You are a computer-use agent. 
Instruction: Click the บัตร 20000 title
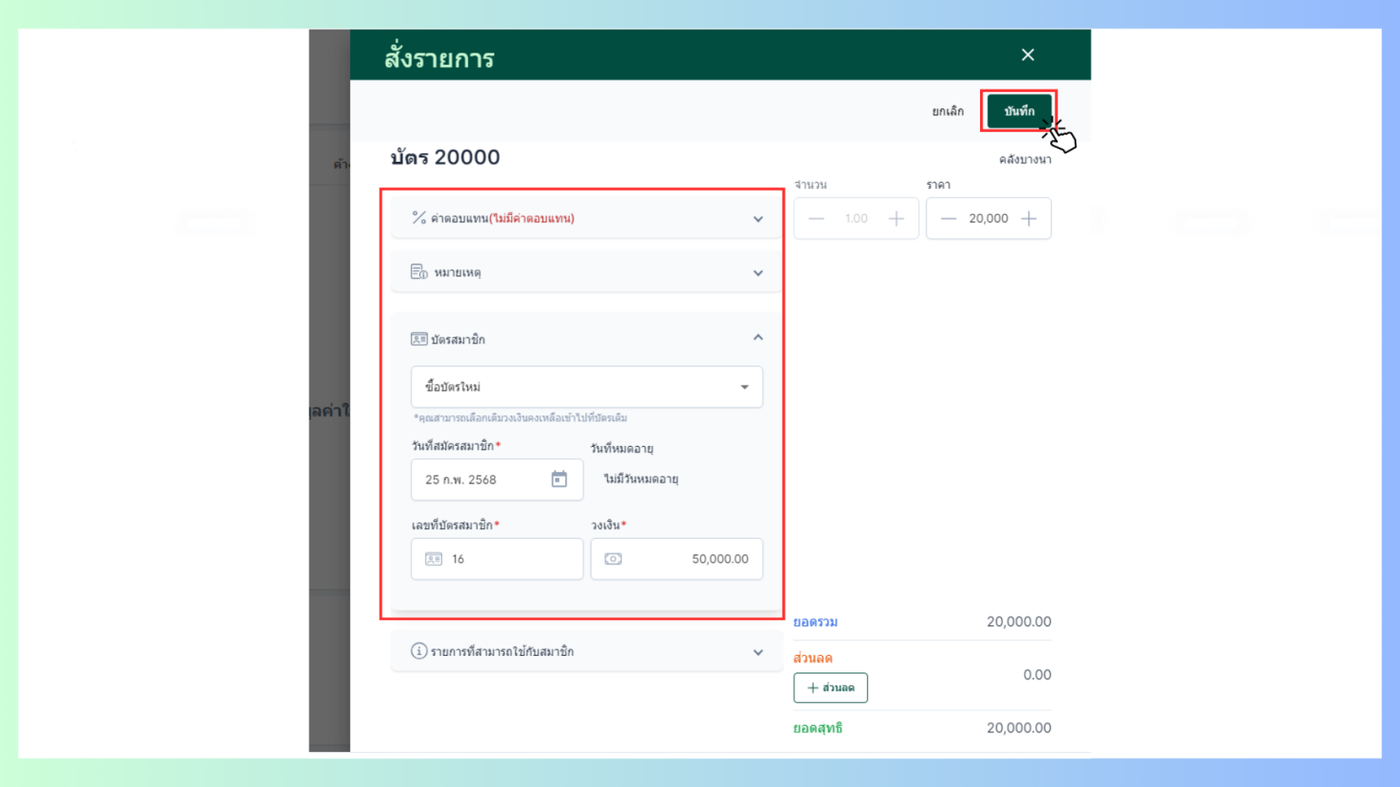click(445, 157)
